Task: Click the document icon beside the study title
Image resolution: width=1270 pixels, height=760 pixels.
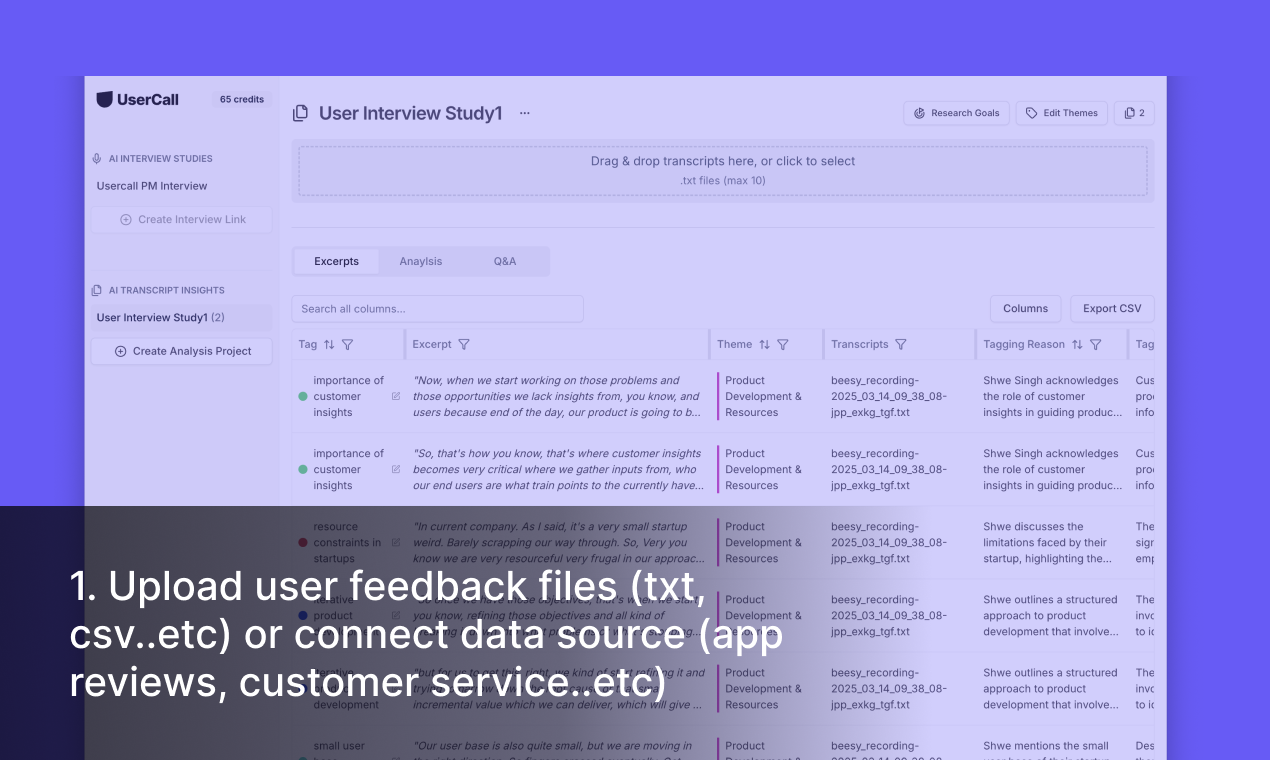Action: [300, 113]
